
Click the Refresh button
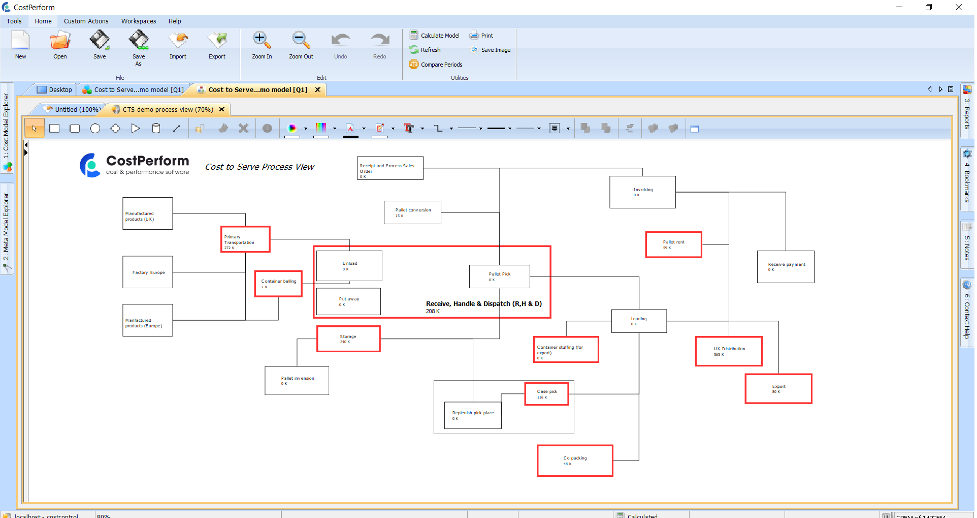click(424, 50)
